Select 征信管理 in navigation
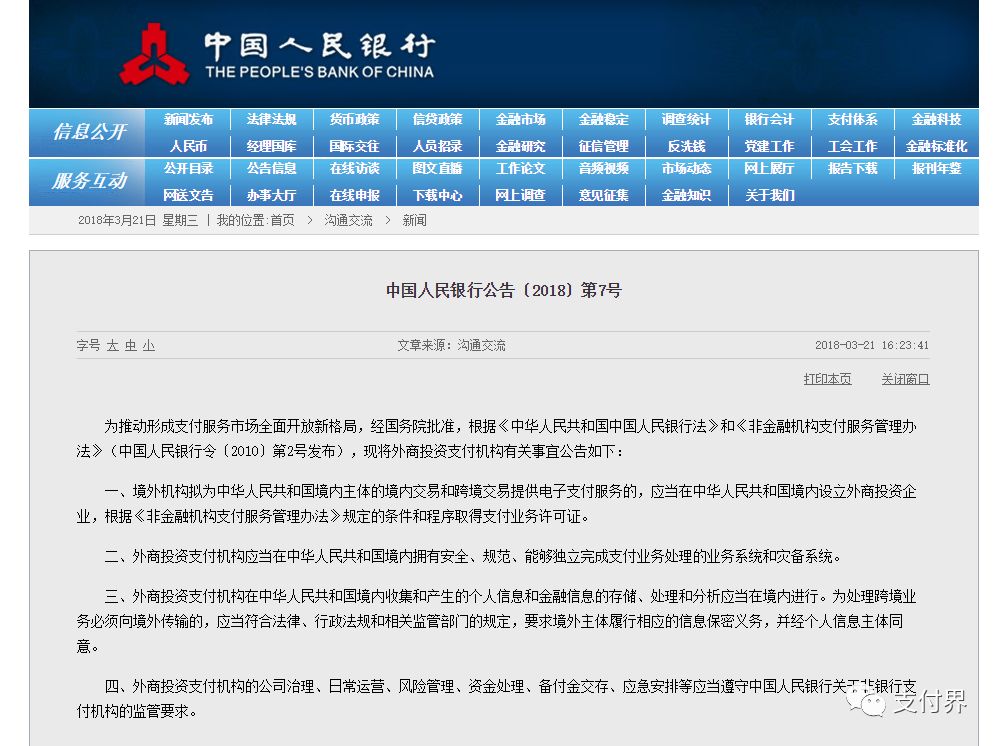The width and height of the screenshot is (1000, 746). pyautogui.click(x=603, y=146)
